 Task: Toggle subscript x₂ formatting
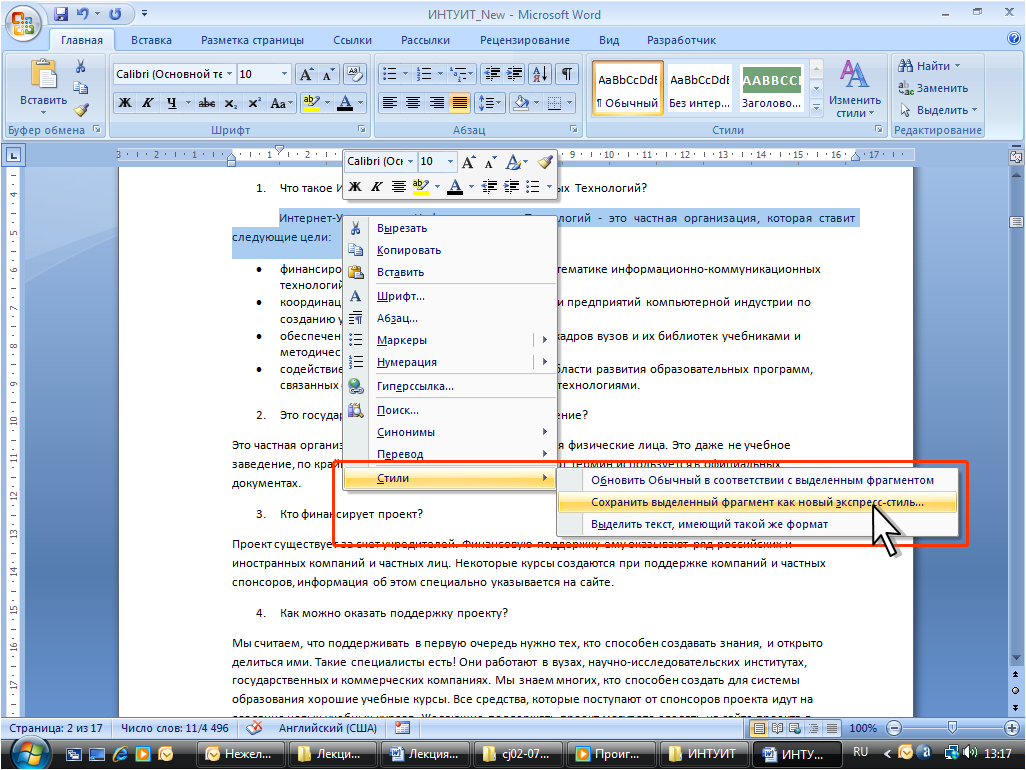point(230,103)
